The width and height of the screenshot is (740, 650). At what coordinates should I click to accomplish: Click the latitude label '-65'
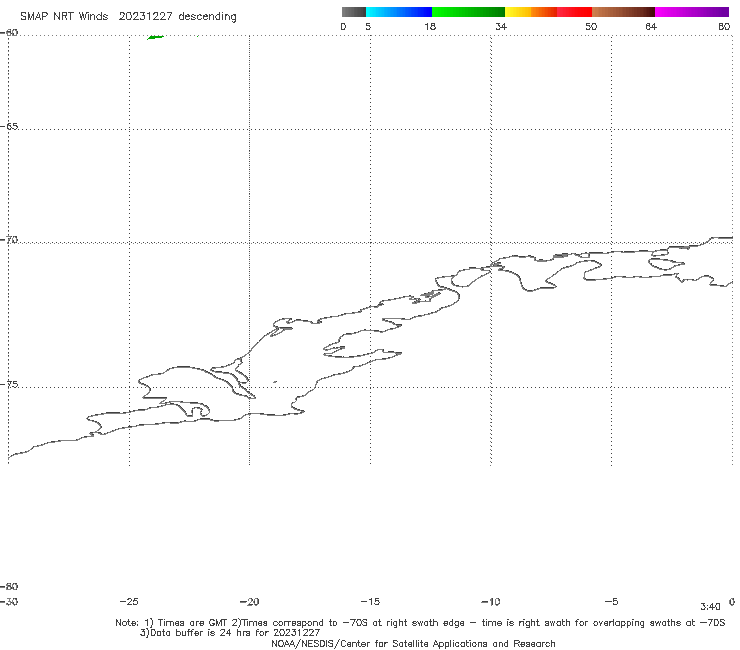tap(9, 127)
